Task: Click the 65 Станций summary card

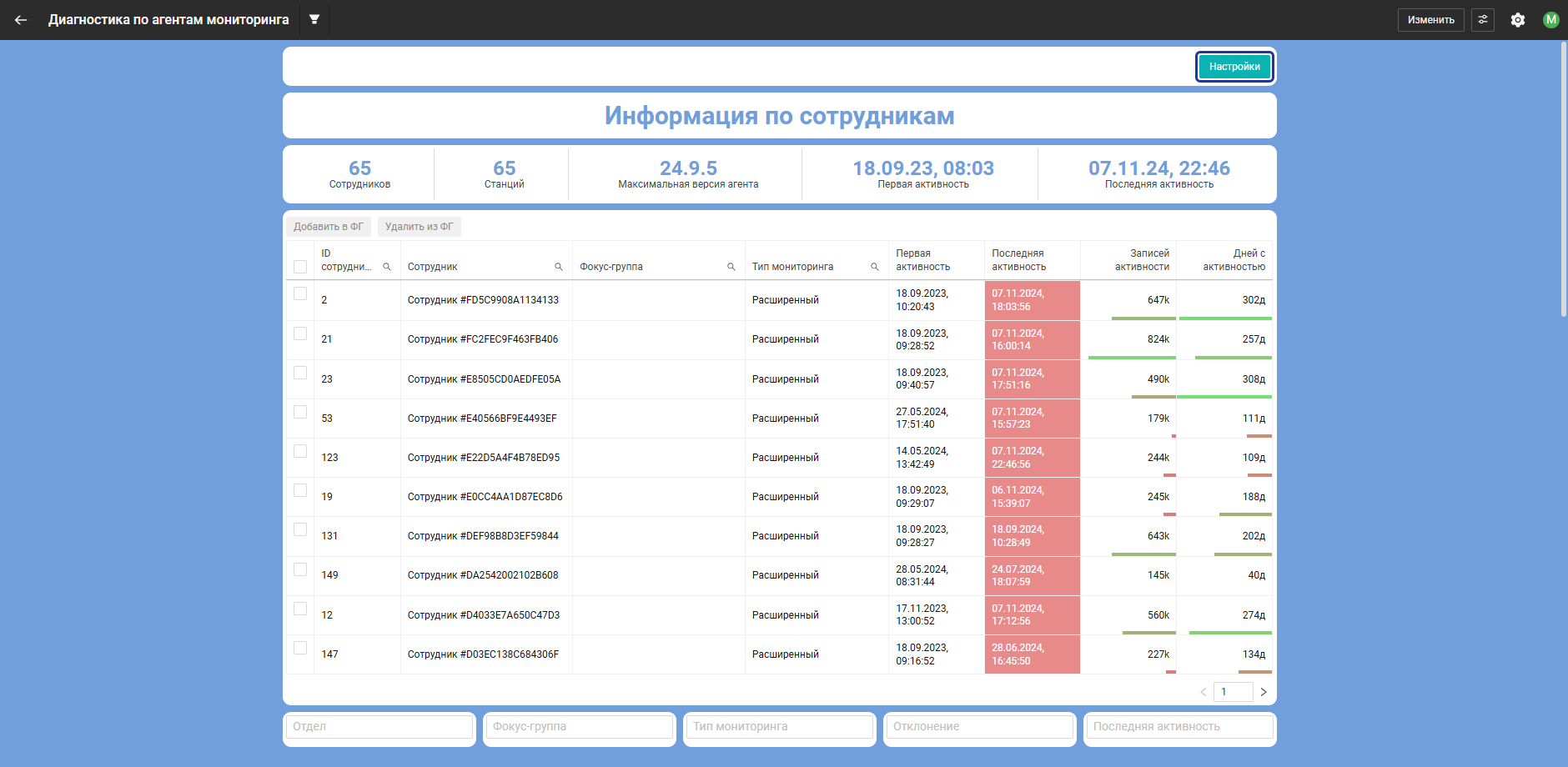Action: click(x=504, y=174)
